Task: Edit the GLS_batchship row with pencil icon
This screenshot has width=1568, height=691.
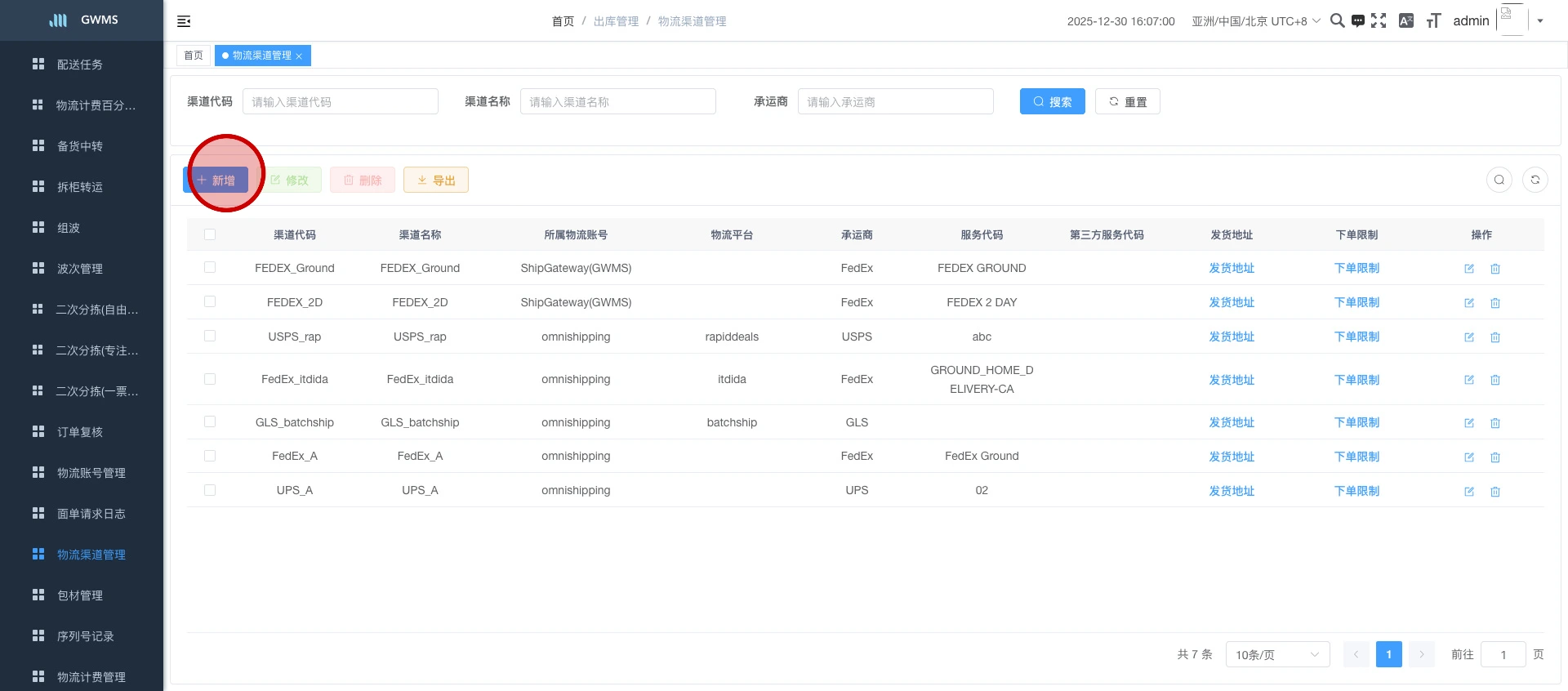Action: click(x=1469, y=423)
